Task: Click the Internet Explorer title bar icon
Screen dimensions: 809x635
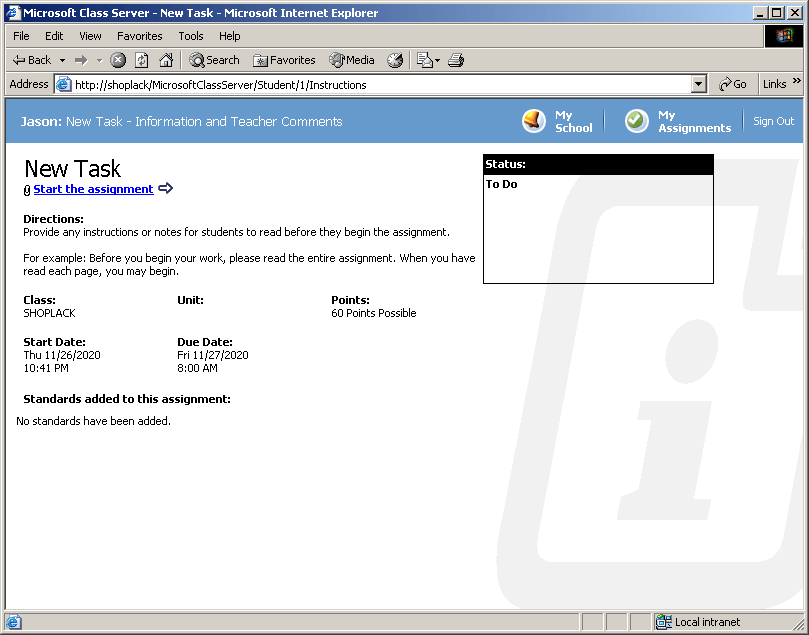Action: tap(12, 12)
